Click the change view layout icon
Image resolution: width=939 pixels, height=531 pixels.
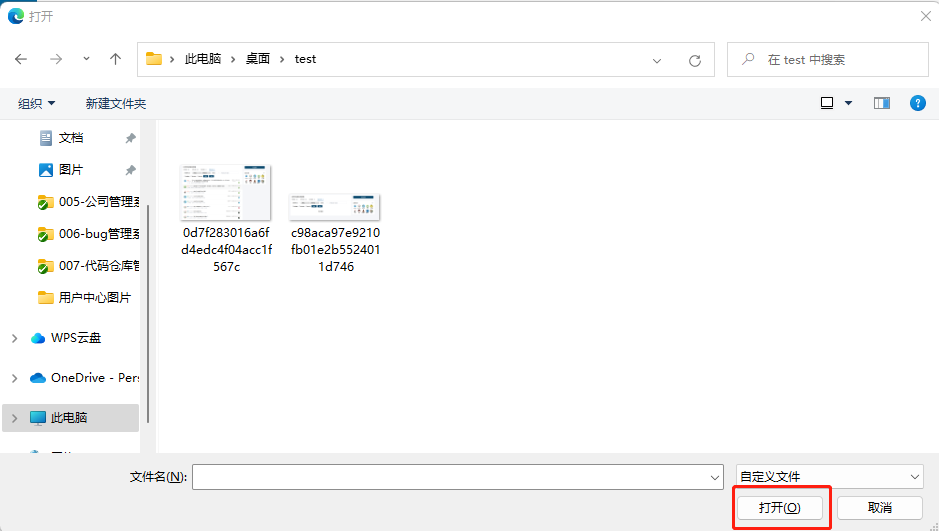point(827,103)
